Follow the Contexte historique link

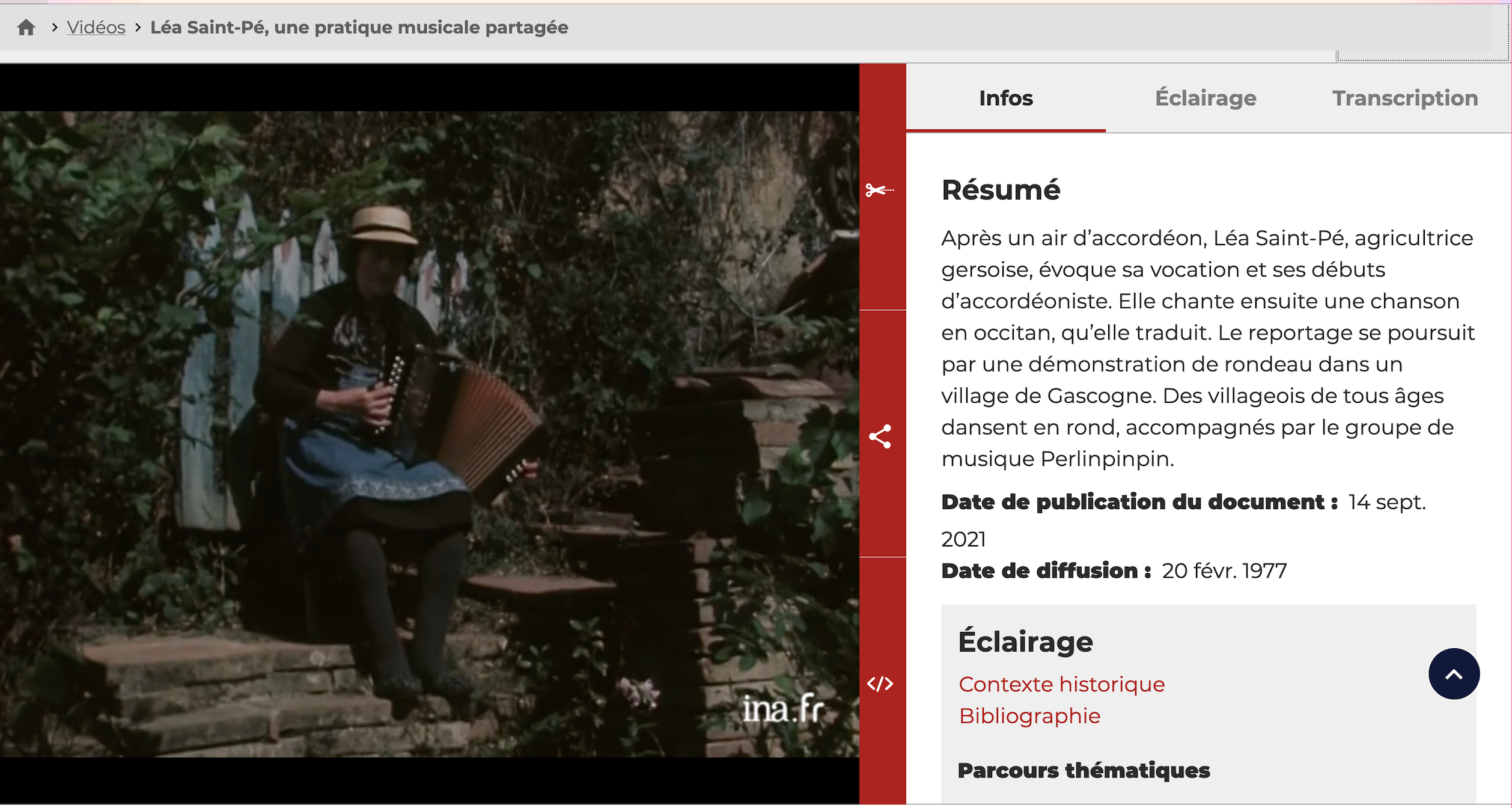pos(1062,684)
